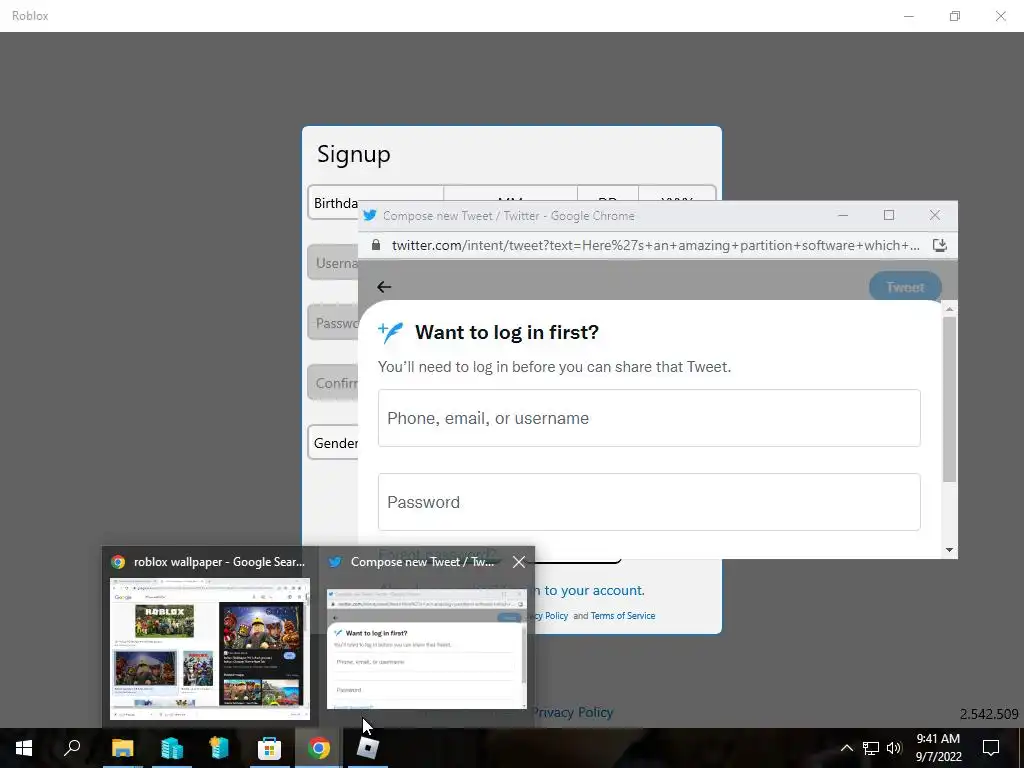
Task: Click the lock icon in Chrome address bar
Action: [376, 245]
